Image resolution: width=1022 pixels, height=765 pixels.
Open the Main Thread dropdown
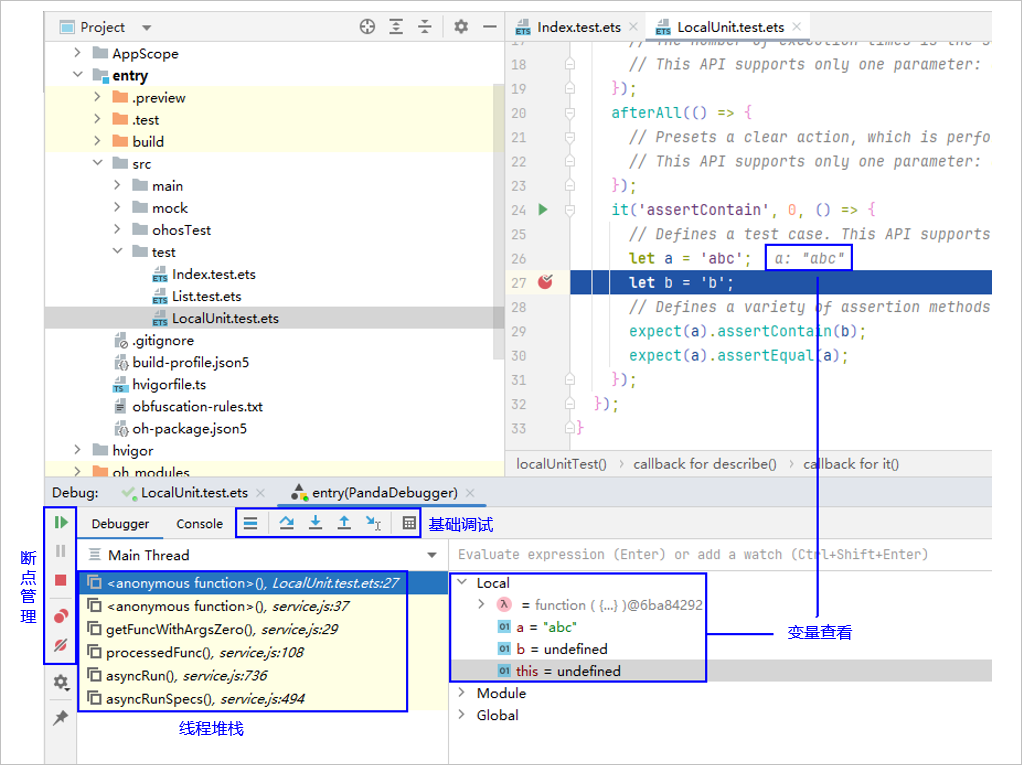(432, 555)
